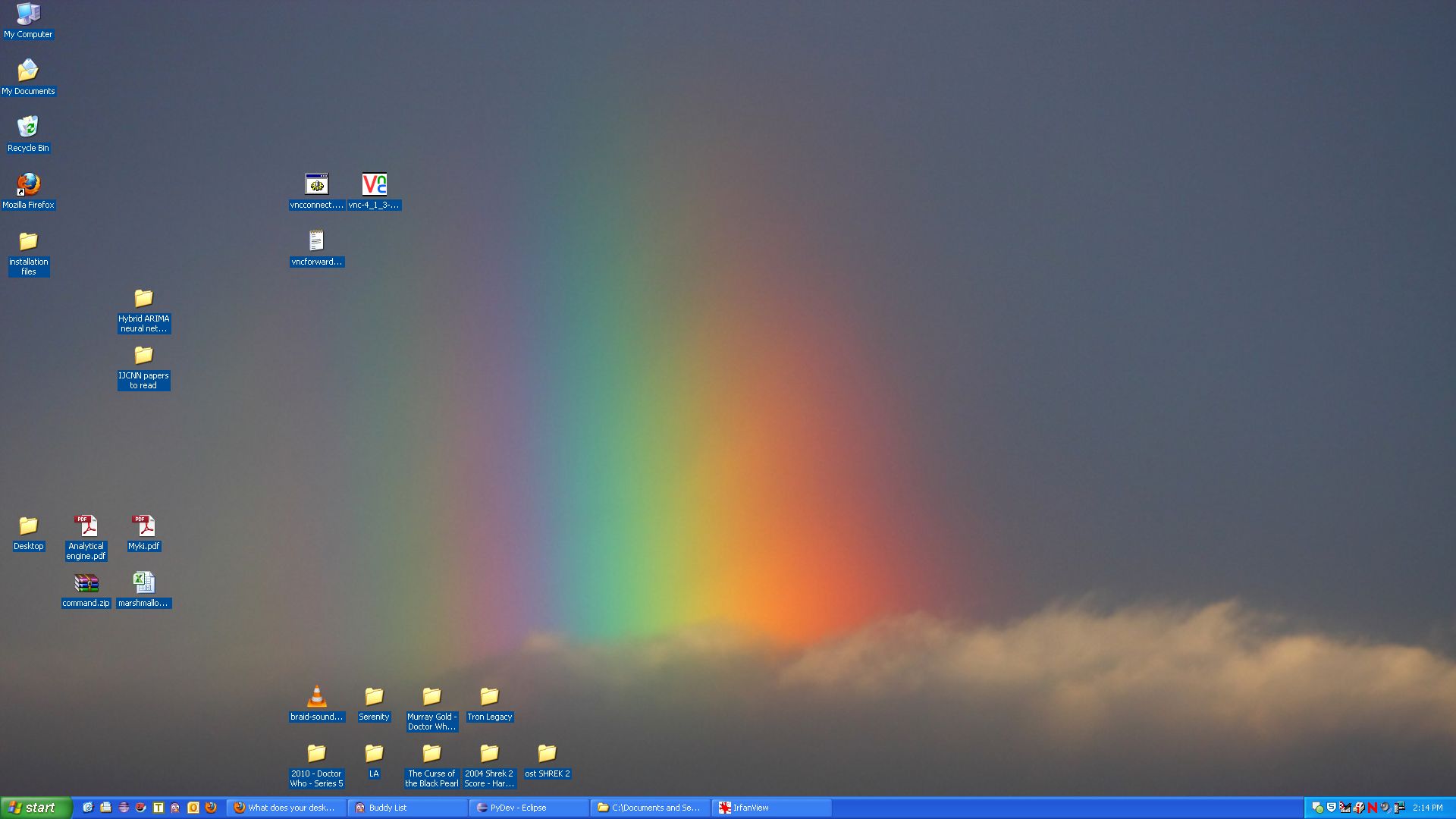Click the vnc-4_1_3 installer icon

[374, 184]
